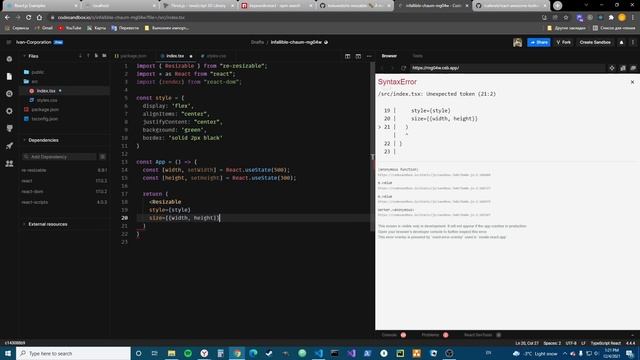Click the TypeScript React language status
Viewport: 640px width, 360px height.
coord(605,343)
